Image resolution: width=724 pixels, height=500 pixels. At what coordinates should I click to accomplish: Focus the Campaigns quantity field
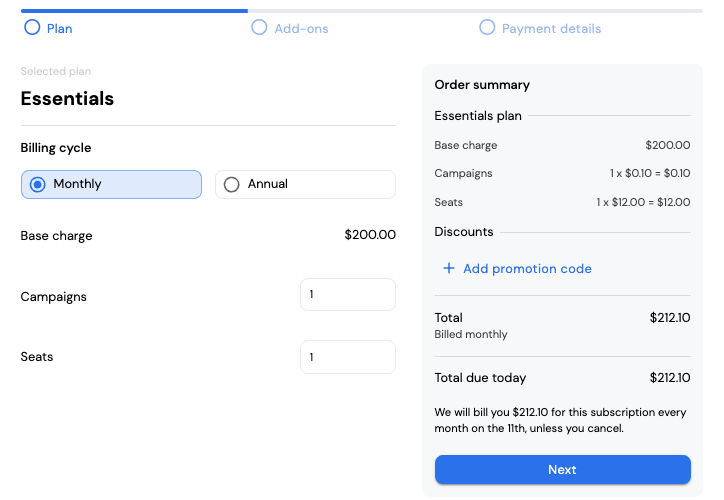pyautogui.click(x=348, y=295)
